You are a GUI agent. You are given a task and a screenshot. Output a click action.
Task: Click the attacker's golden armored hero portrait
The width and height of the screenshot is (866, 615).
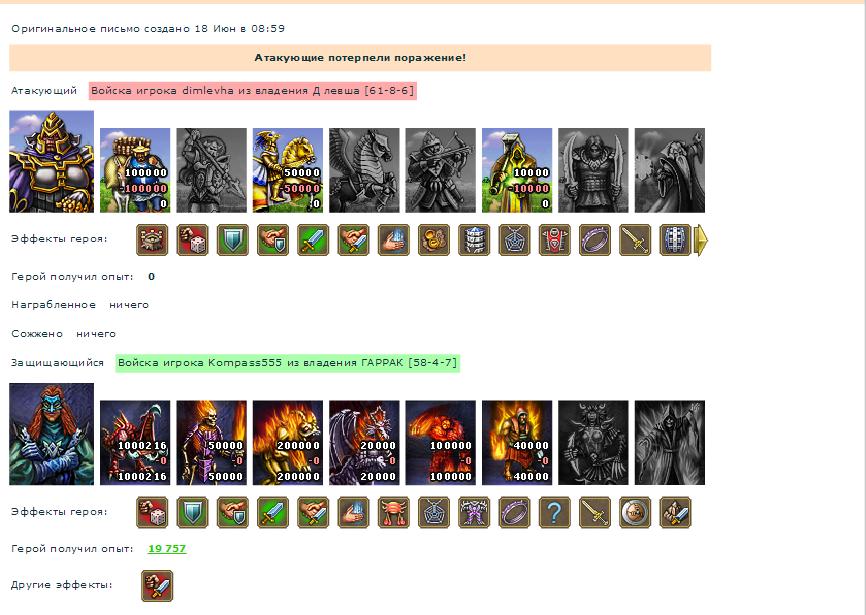[51, 162]
